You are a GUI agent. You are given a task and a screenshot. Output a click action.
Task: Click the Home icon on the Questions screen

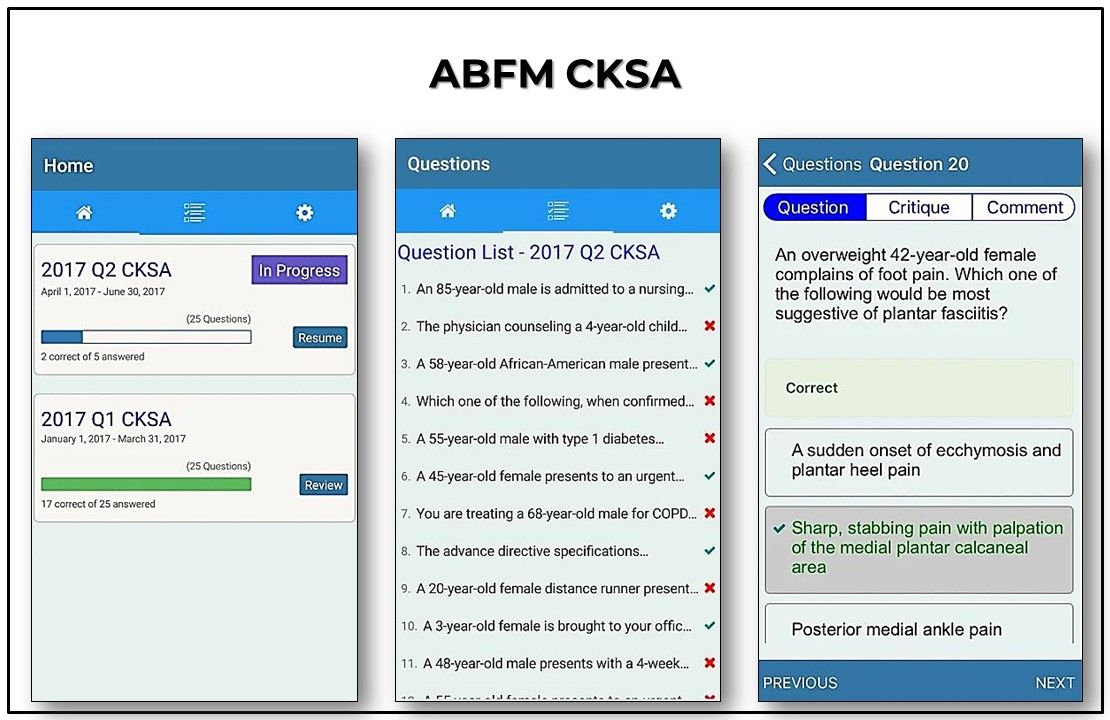point(447,211)
